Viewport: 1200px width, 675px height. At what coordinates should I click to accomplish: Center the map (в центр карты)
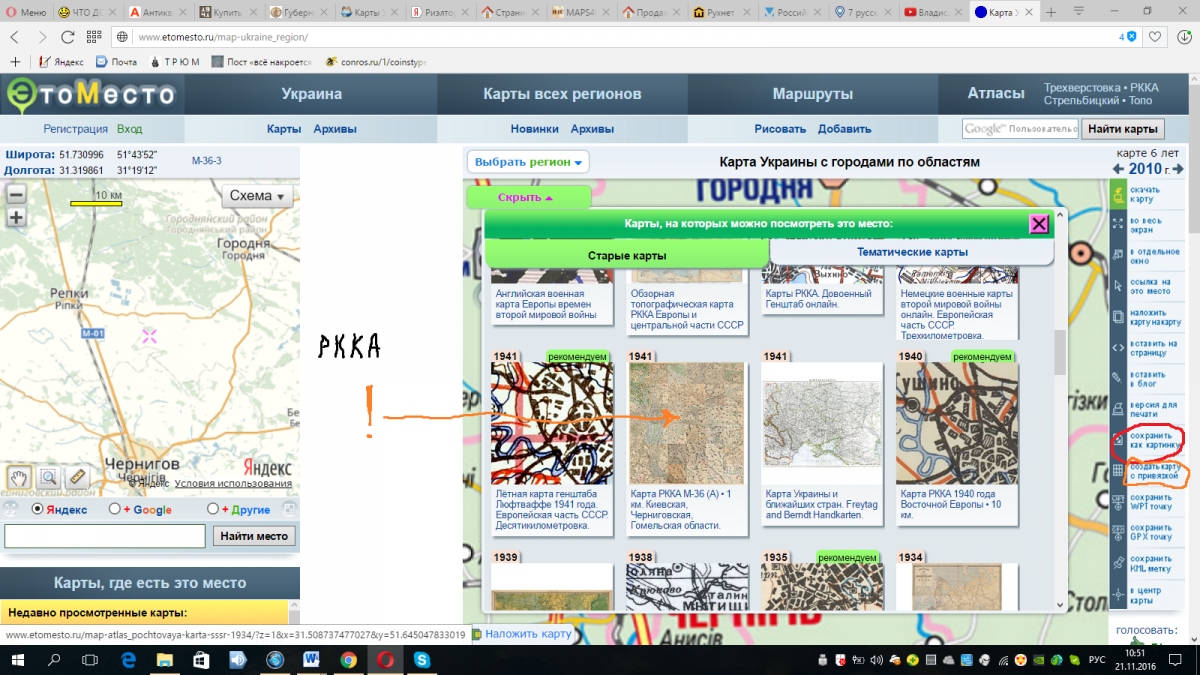tap(1118, 594)
